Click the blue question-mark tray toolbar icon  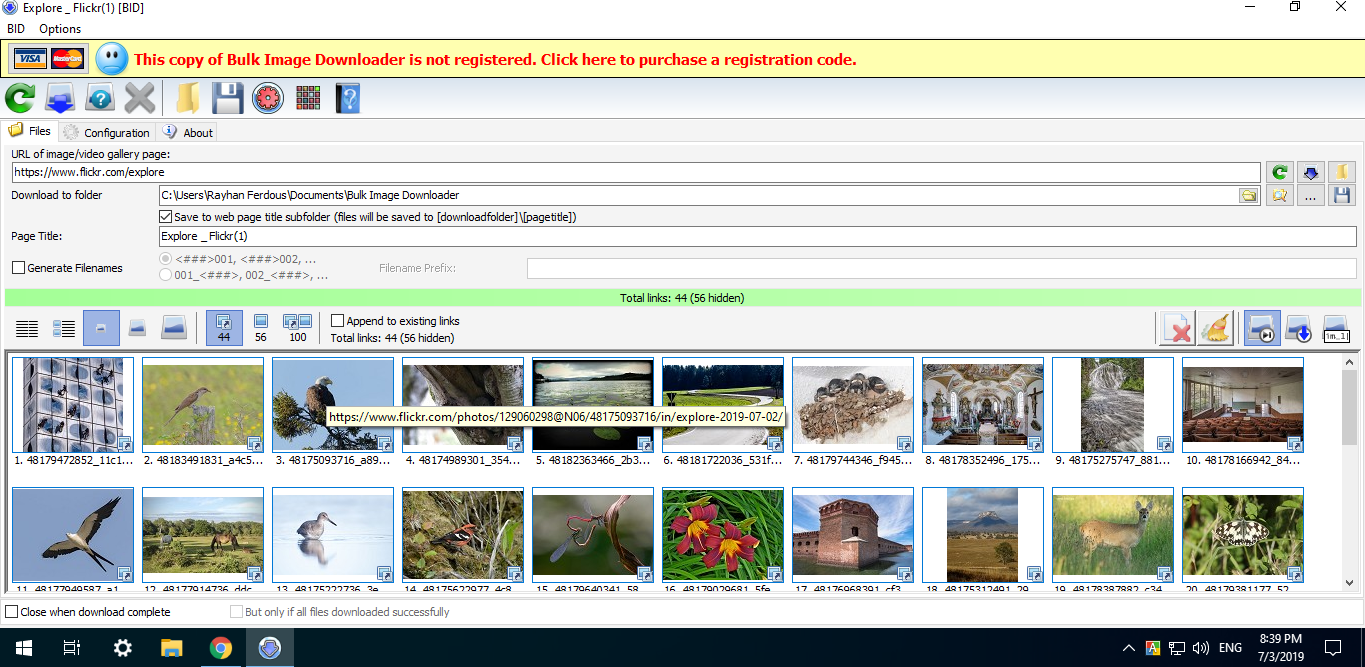100,98
